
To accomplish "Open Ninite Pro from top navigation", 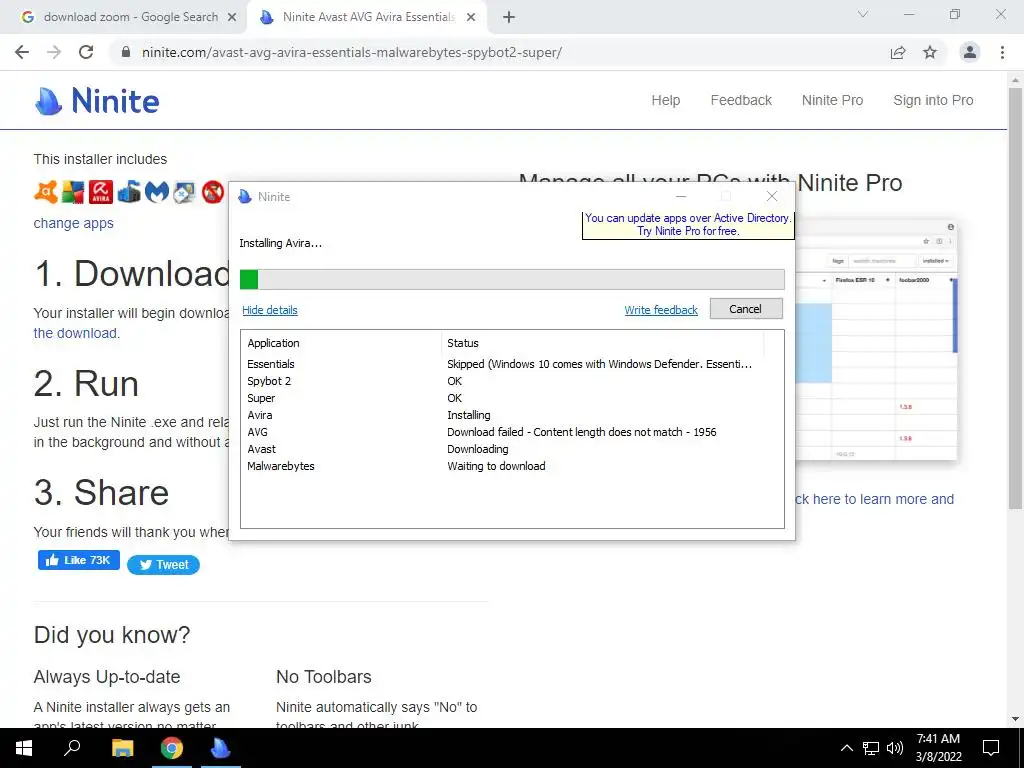I will pyautogui.click(x=833, y=101).
